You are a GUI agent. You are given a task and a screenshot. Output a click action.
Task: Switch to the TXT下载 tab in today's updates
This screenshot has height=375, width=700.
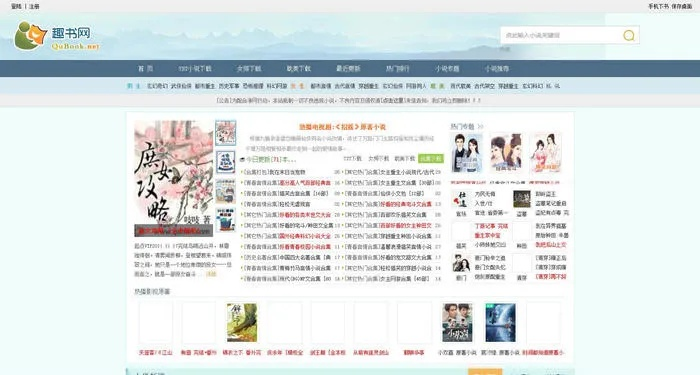pyautogui.click(x=352, y=158)
